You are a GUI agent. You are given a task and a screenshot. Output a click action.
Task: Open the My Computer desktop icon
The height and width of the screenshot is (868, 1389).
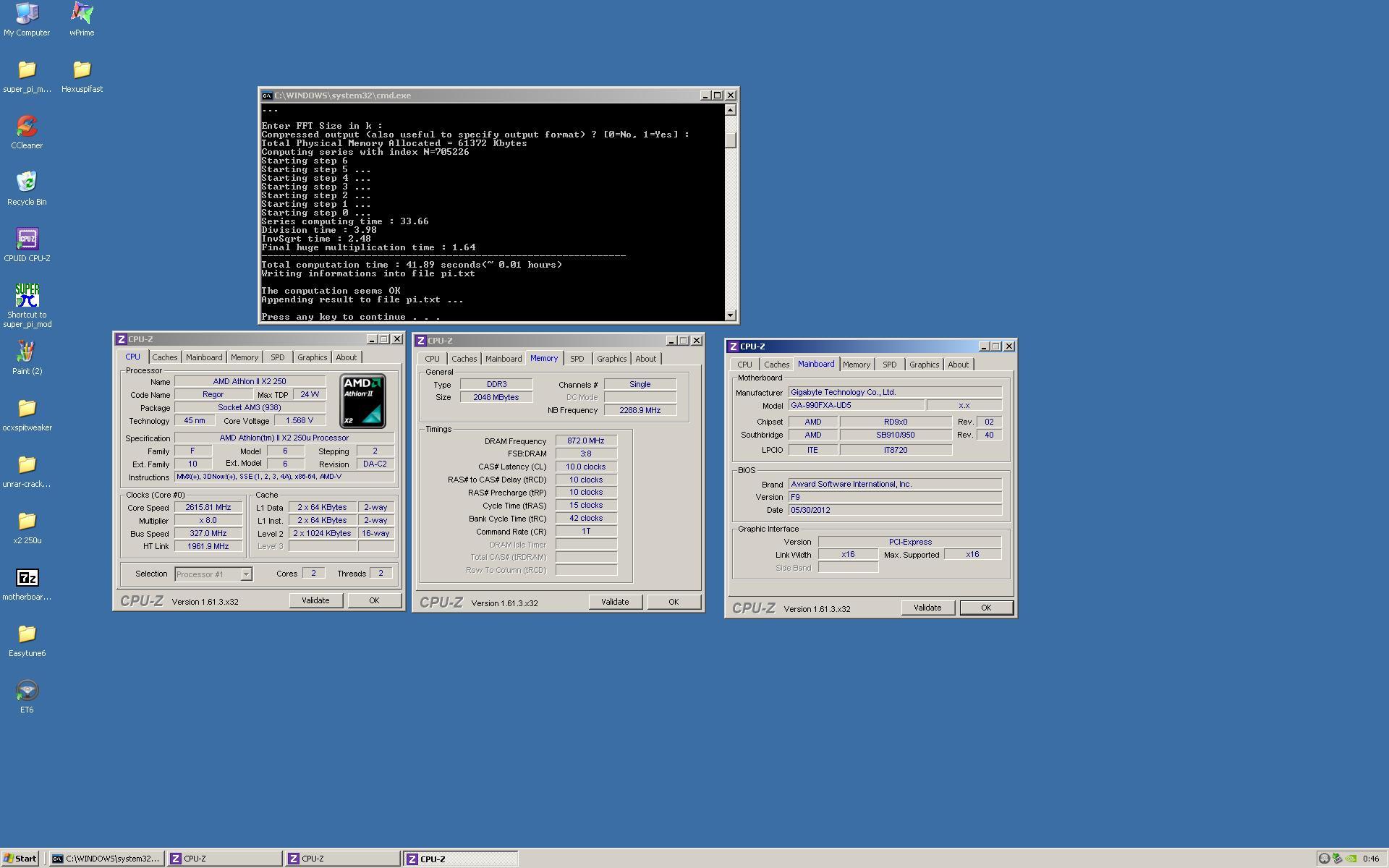[x=27, y=20]
